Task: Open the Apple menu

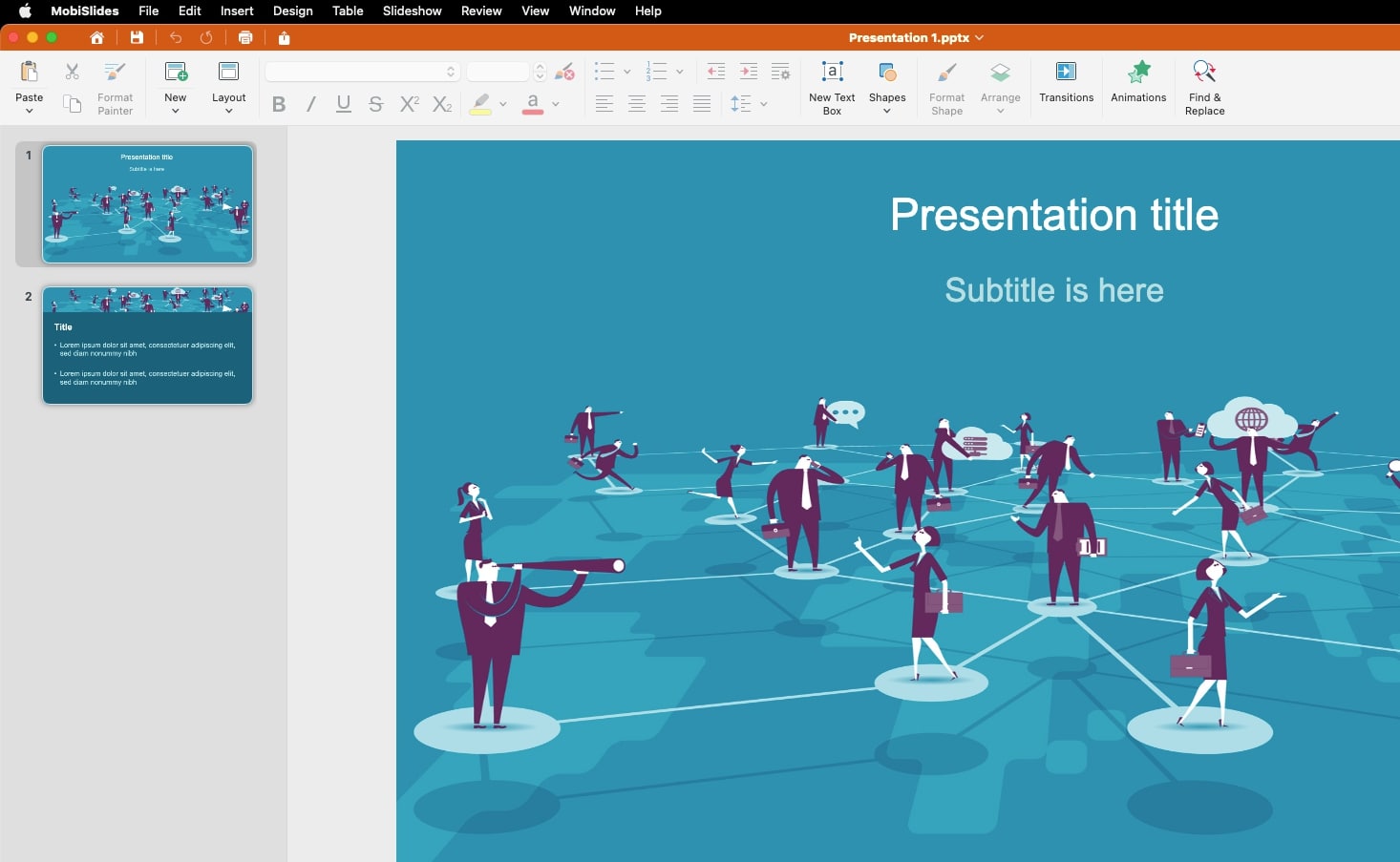Action: click(x=26, y=11)
